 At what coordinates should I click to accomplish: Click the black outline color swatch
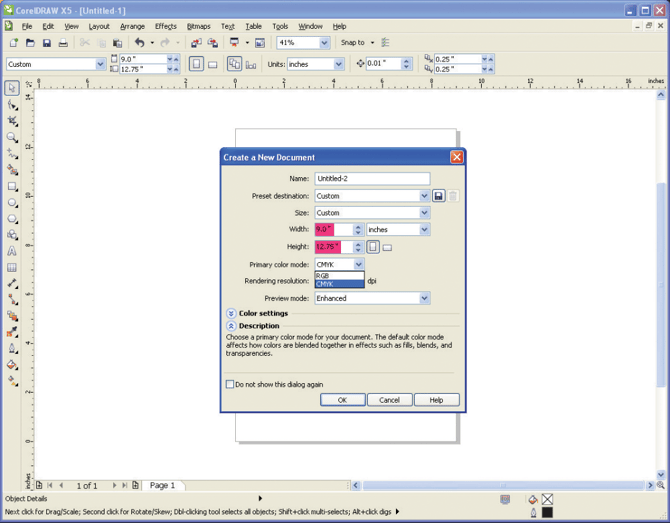click(547, 512)
